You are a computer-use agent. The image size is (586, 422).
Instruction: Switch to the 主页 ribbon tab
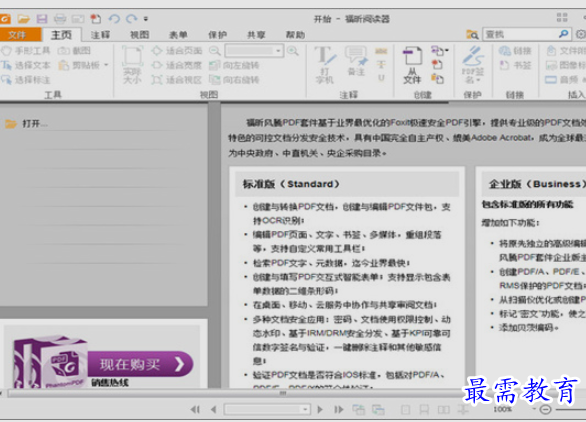[x=61, y=35]
